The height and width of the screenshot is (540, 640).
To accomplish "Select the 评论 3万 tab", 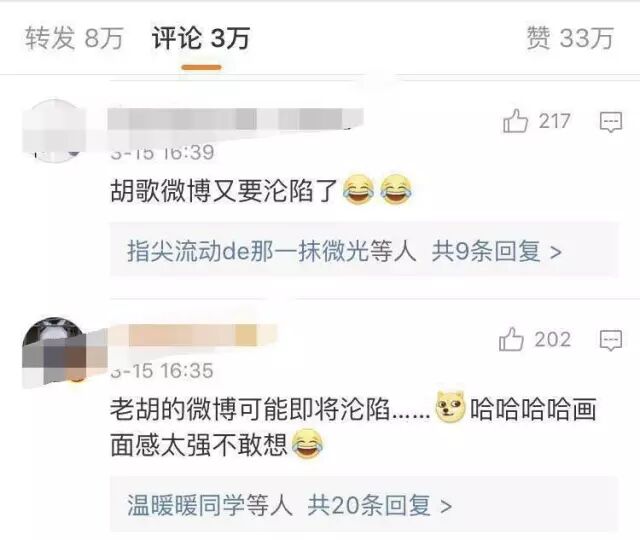I will click(x=201, y=38).
